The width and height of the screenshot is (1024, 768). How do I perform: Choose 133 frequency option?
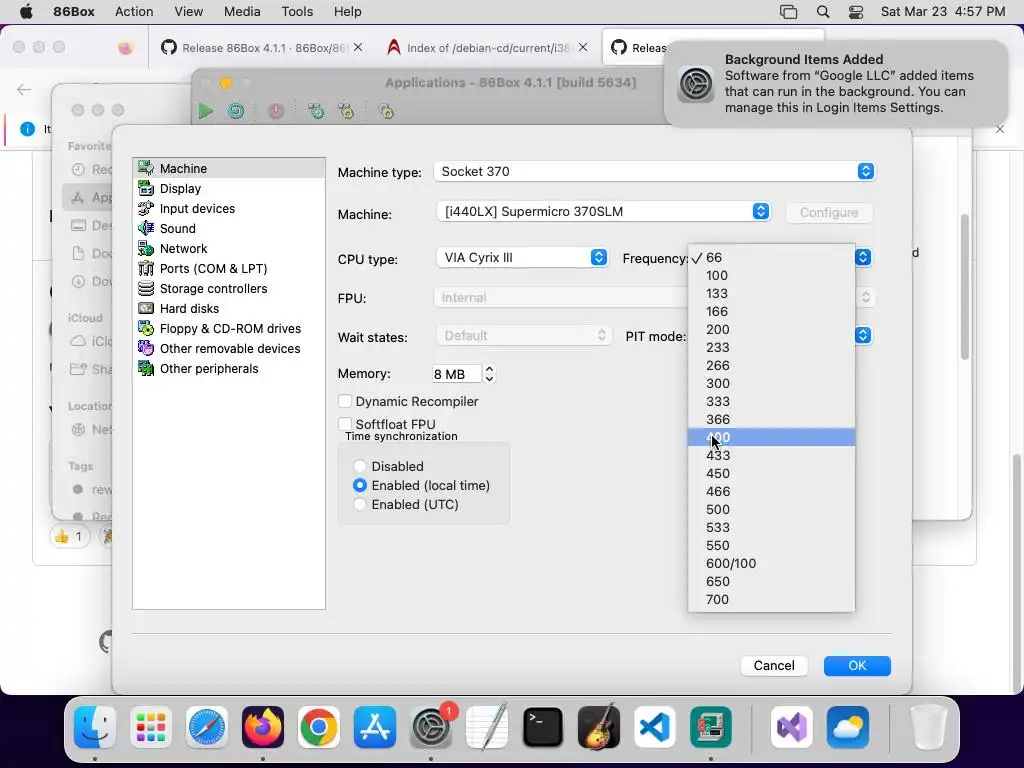tap(771, 294)
